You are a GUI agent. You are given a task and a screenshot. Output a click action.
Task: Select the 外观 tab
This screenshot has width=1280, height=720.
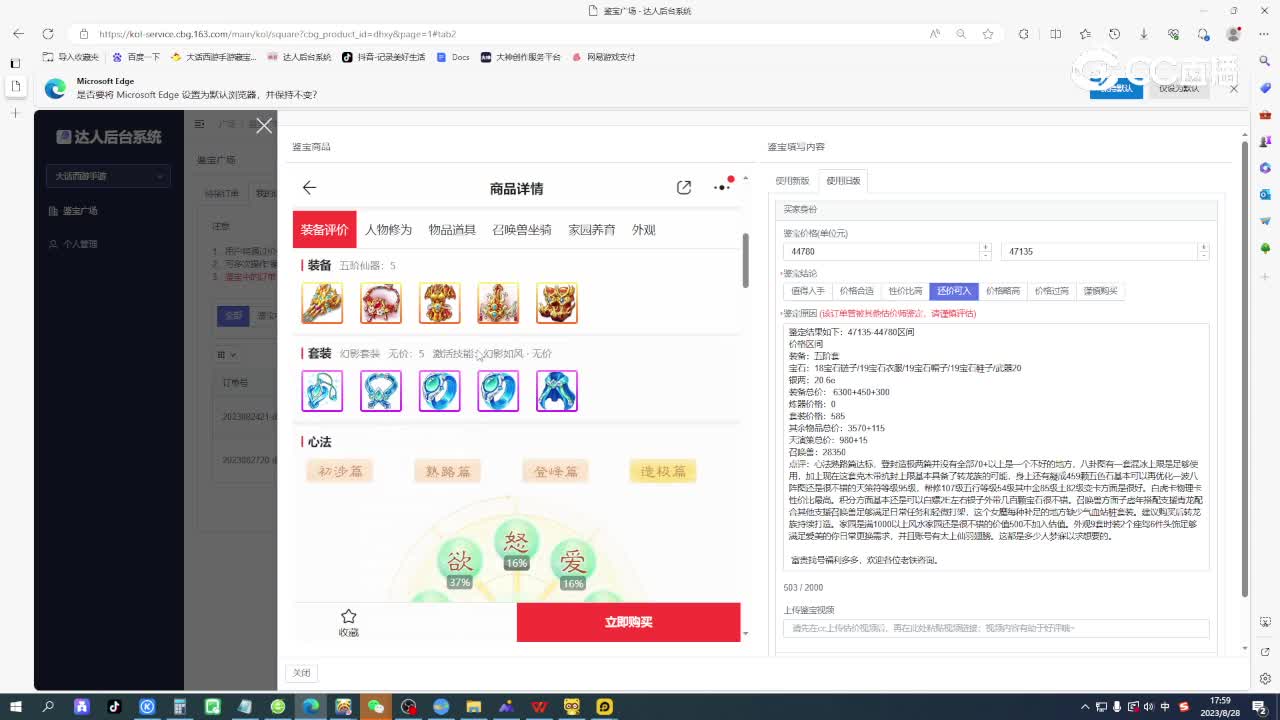click(x=644, y=230)
